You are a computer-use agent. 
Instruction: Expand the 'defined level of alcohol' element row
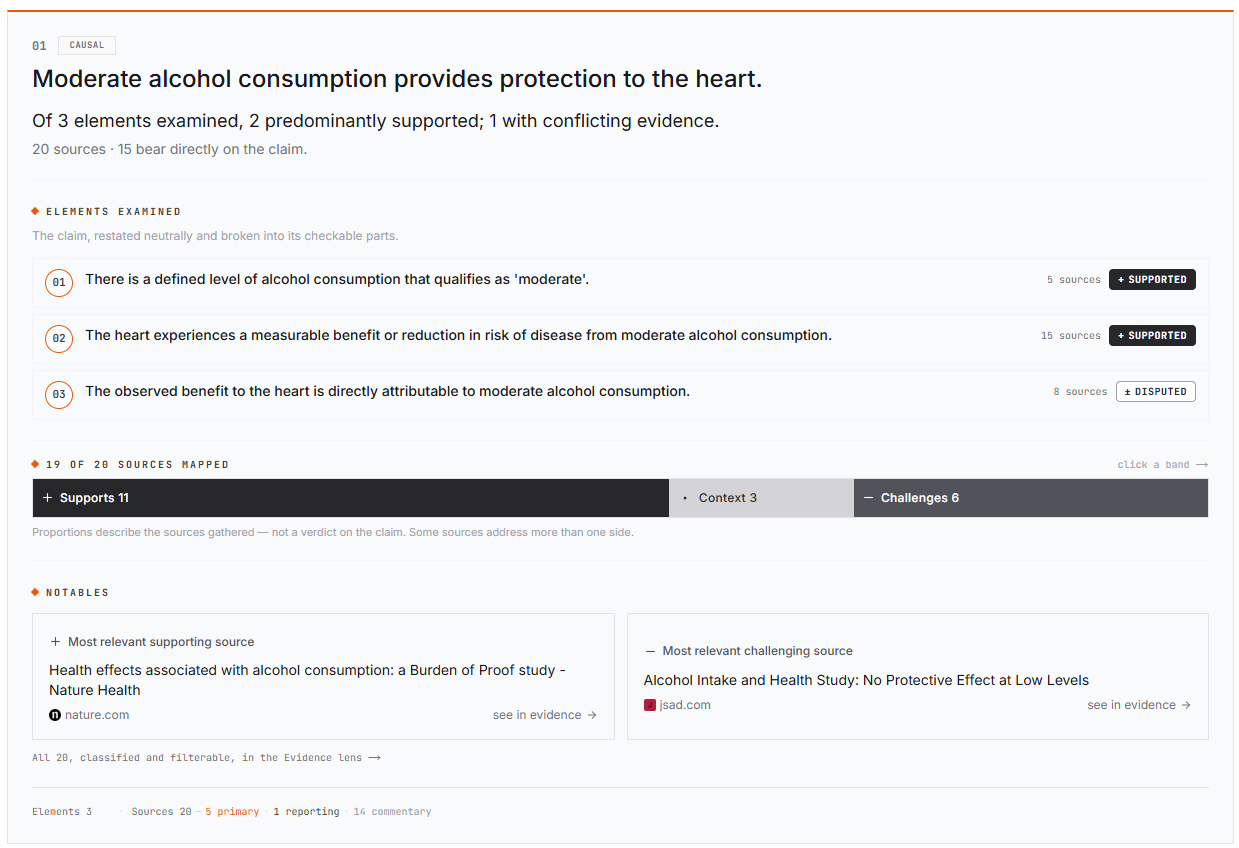[620, 283]
